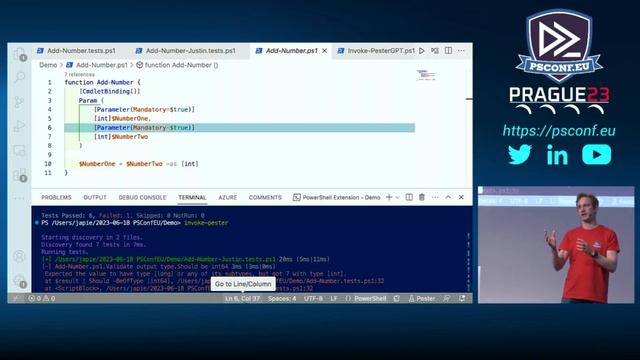Click the editor vertical scrollbar marker

(x=469, y=99)
